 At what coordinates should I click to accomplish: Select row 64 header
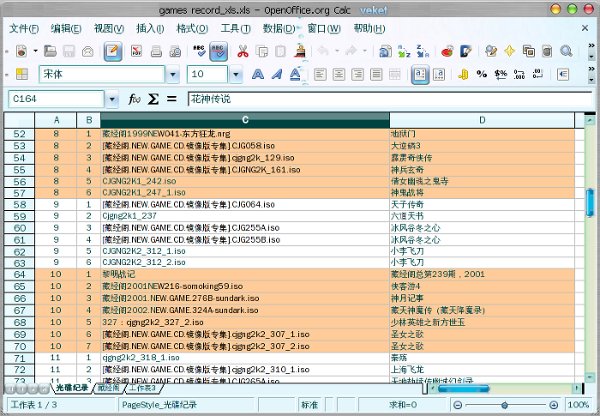coord(19,274)
